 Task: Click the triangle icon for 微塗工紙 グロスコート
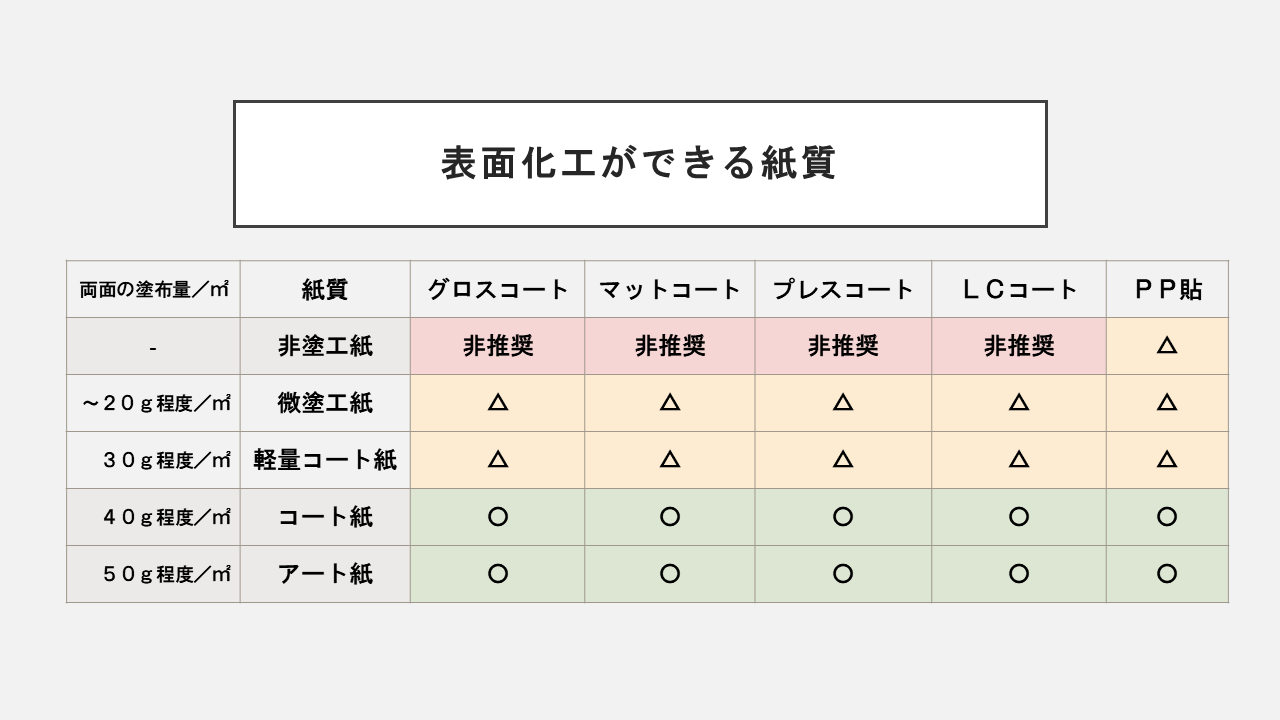coord(498,403)
